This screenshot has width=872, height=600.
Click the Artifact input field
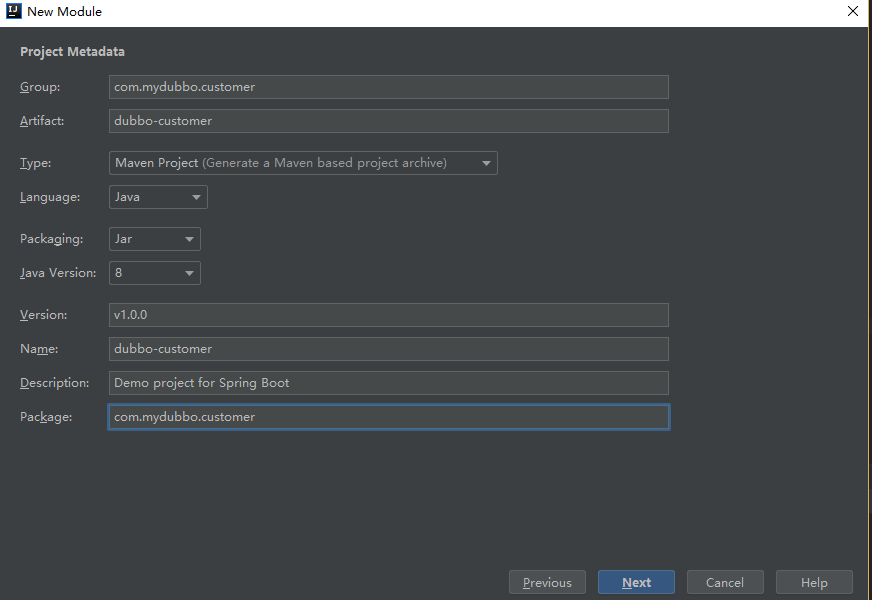tap(389, 121)
